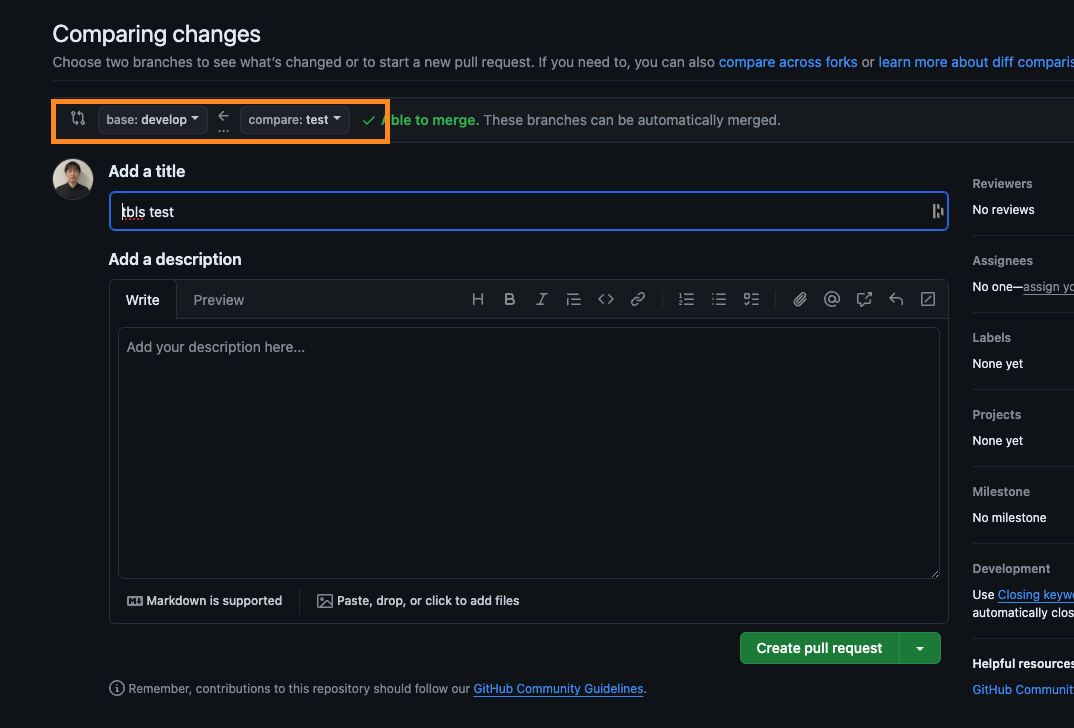Viewport: 1074px width, 728px height.
Task: Click the description text area
Action: pos(528,453)
